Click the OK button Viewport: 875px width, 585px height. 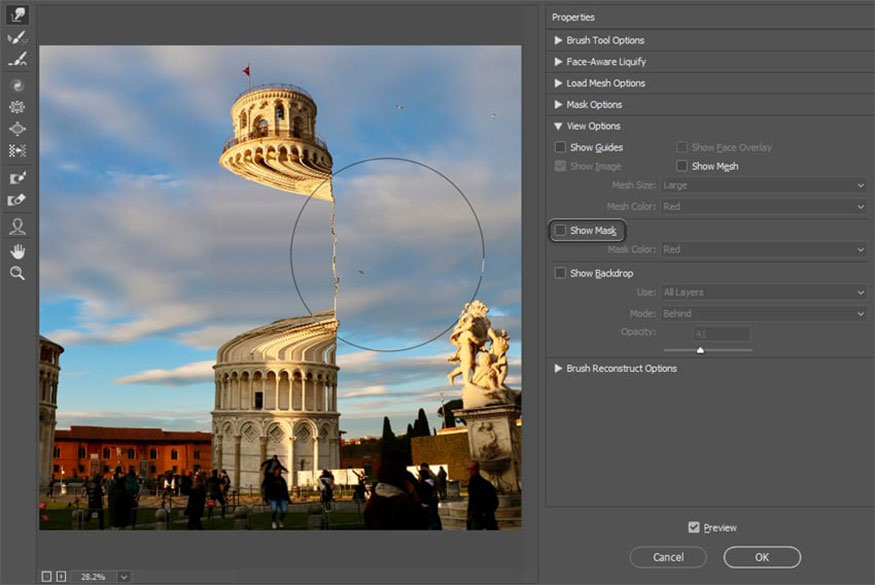[x=762, y=557]
